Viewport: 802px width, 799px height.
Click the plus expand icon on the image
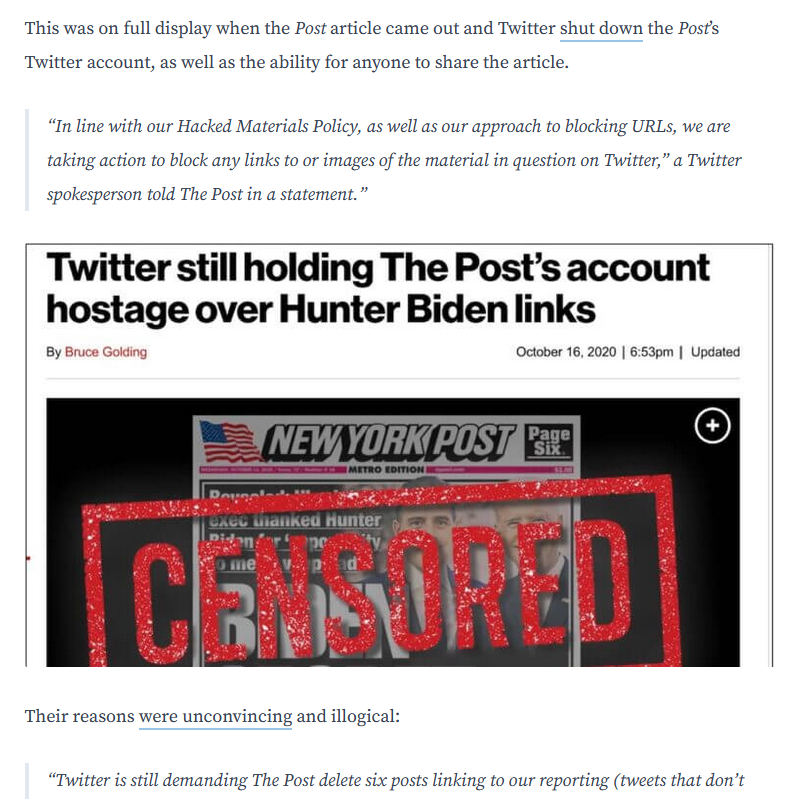click(x=712, y=426)
